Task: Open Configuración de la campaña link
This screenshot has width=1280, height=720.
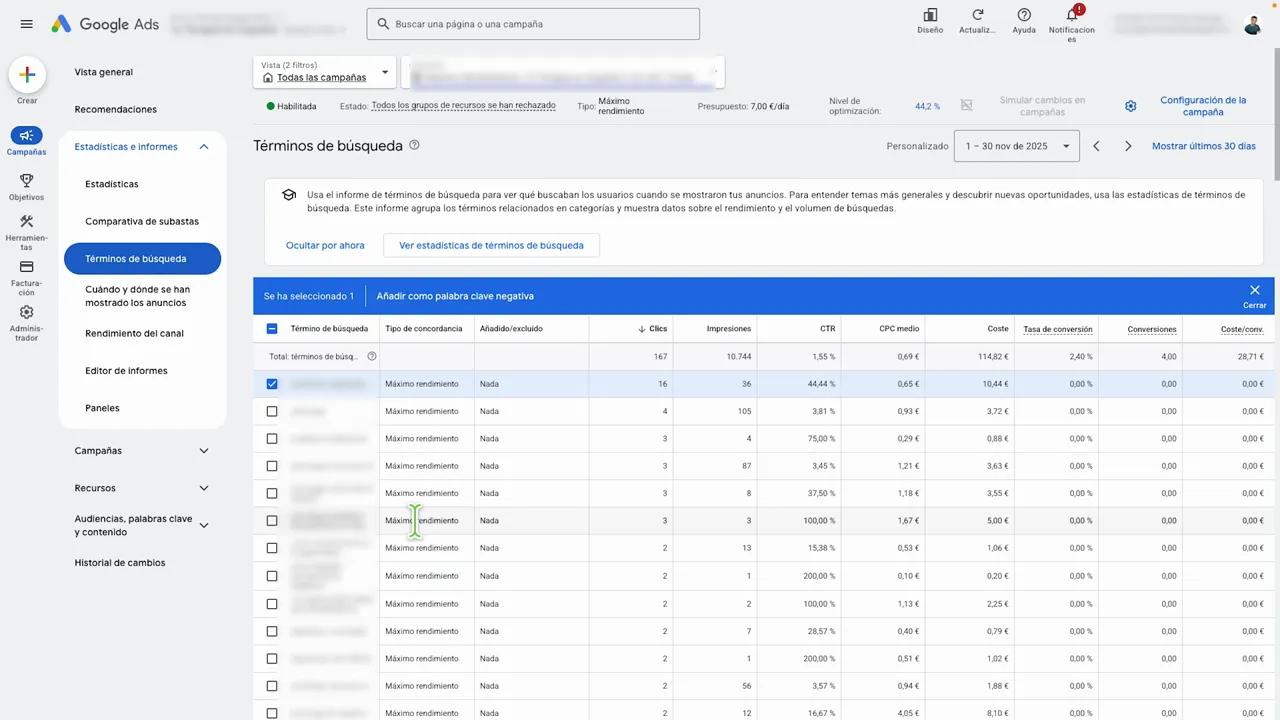Action: (1203, 106)
